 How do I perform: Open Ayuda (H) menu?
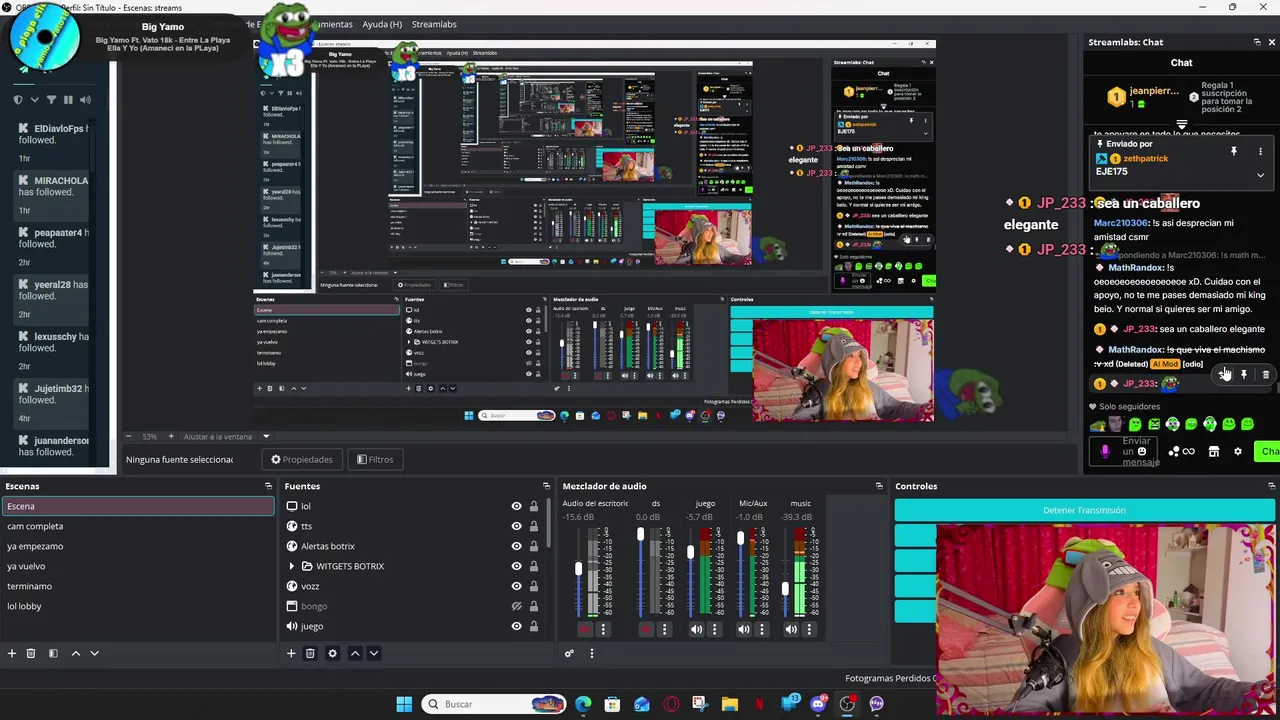click(382, 24)
